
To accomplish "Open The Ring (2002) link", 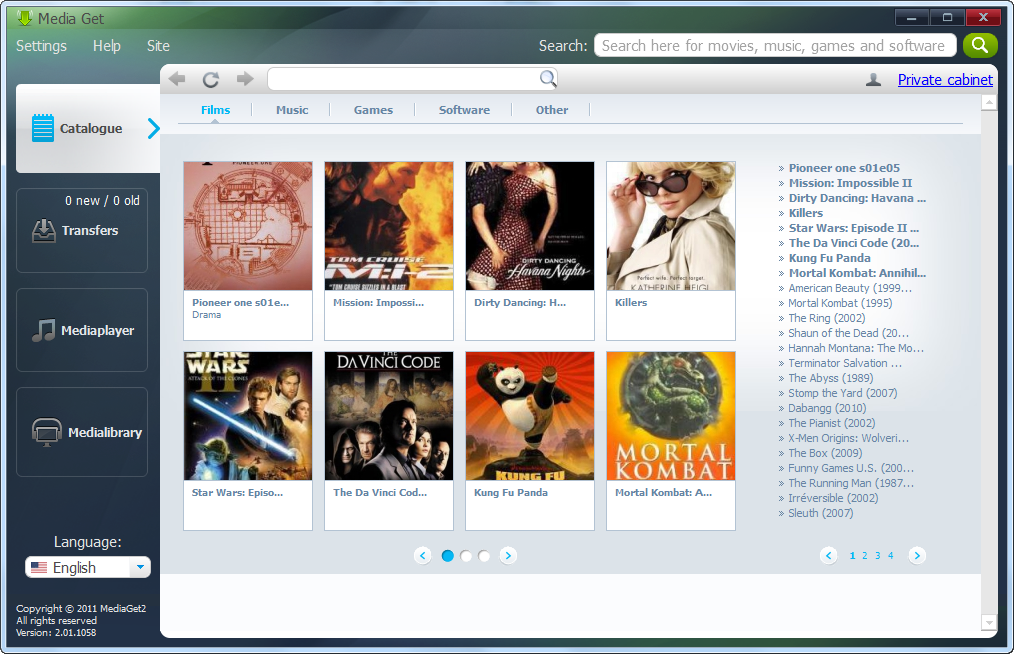I will coord(826,318).
